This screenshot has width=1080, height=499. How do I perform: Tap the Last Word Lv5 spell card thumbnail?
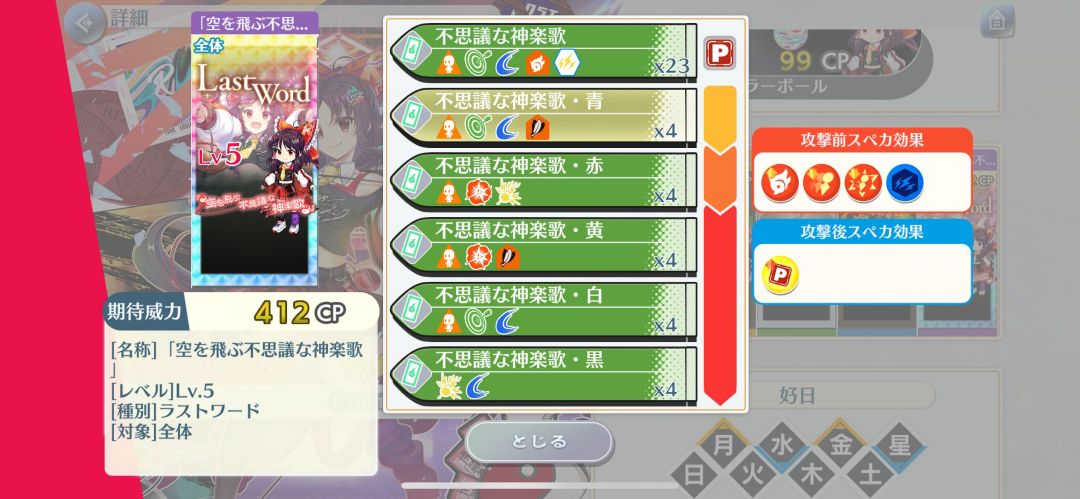click(255, 150)
